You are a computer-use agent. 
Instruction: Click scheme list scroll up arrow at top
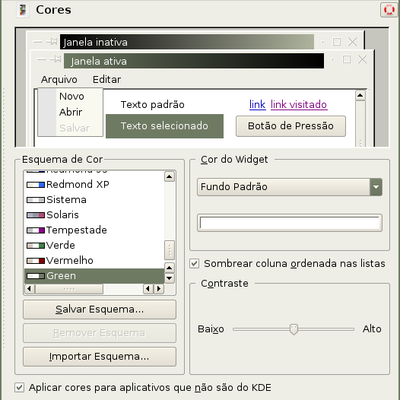(169, 177)
